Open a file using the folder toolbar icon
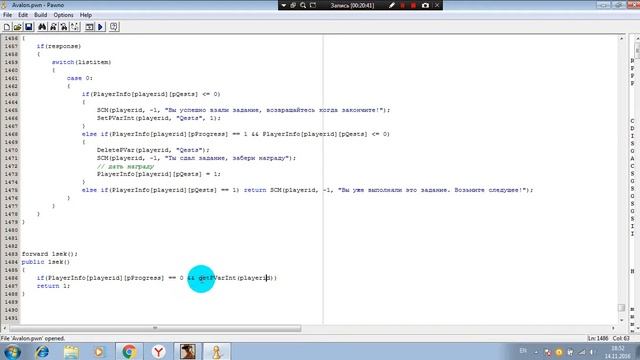This screenshot has height=360, width=640. point(18,27)
